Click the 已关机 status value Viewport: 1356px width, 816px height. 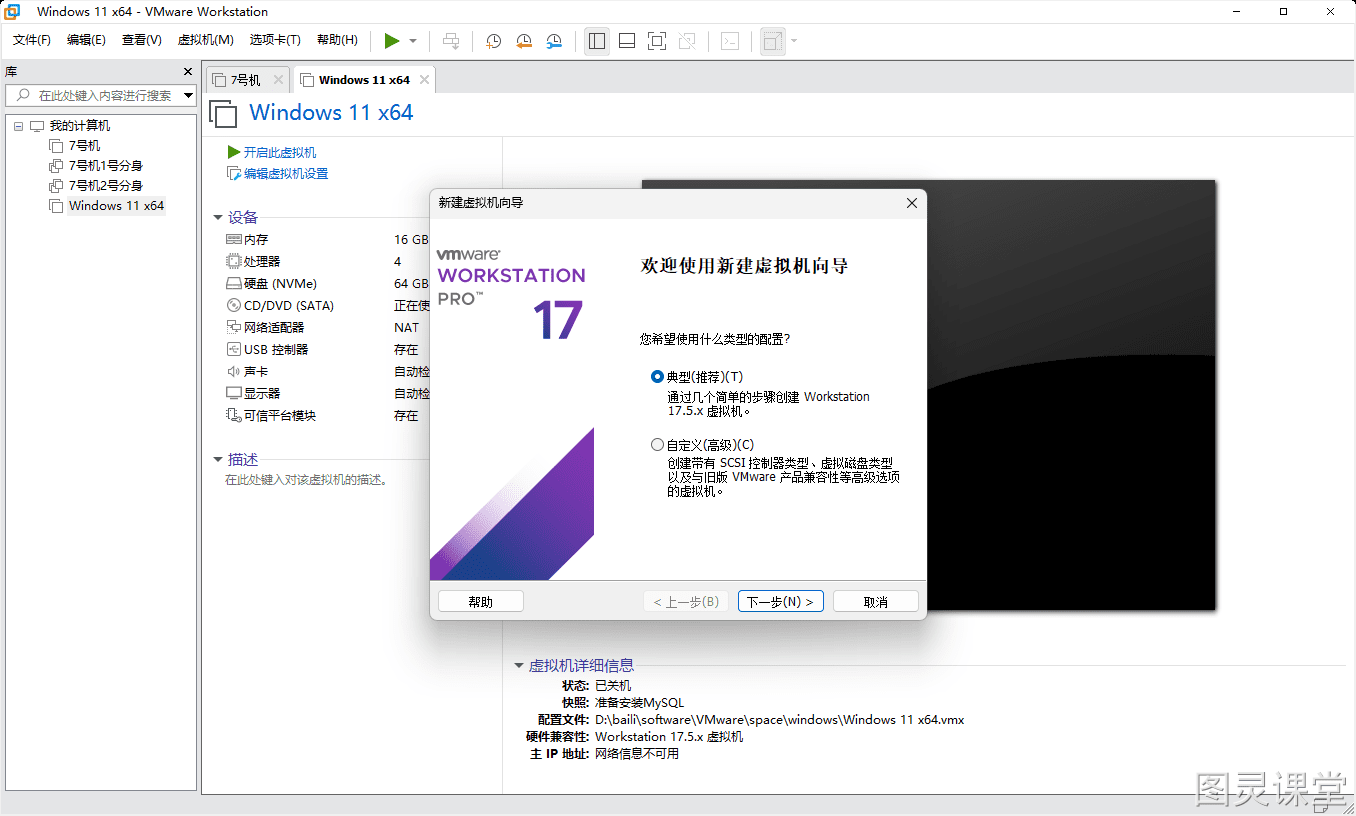613,686
